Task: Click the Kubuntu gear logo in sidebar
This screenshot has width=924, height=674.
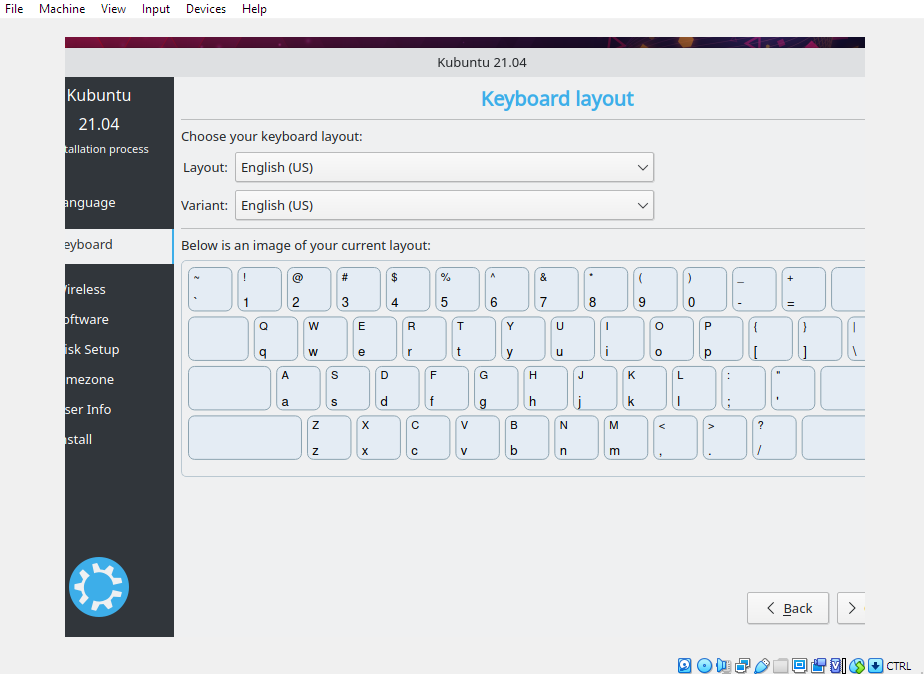Action: pos(99,587)
